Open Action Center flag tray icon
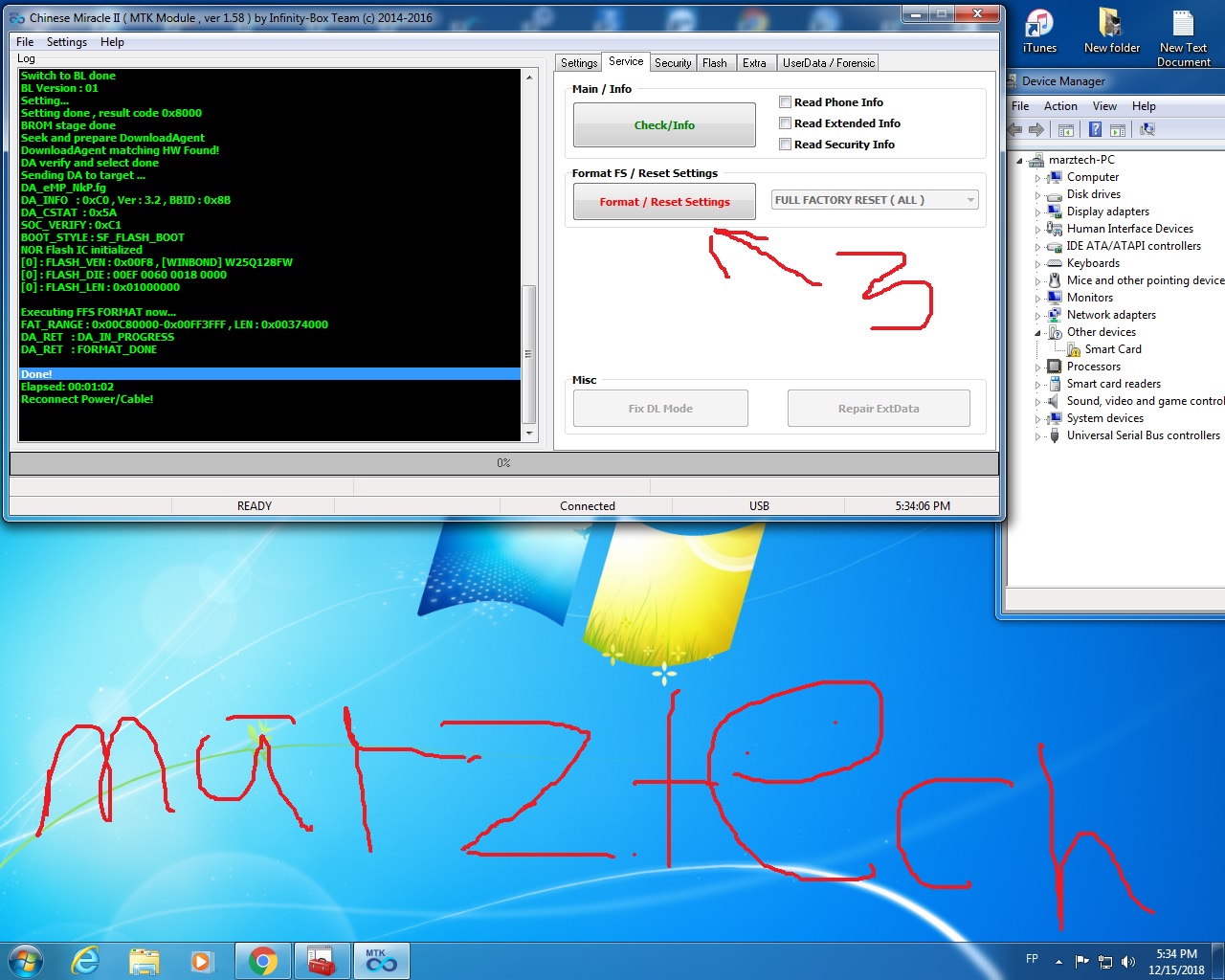This screenshot has height=980, width=1225. 1081,962
